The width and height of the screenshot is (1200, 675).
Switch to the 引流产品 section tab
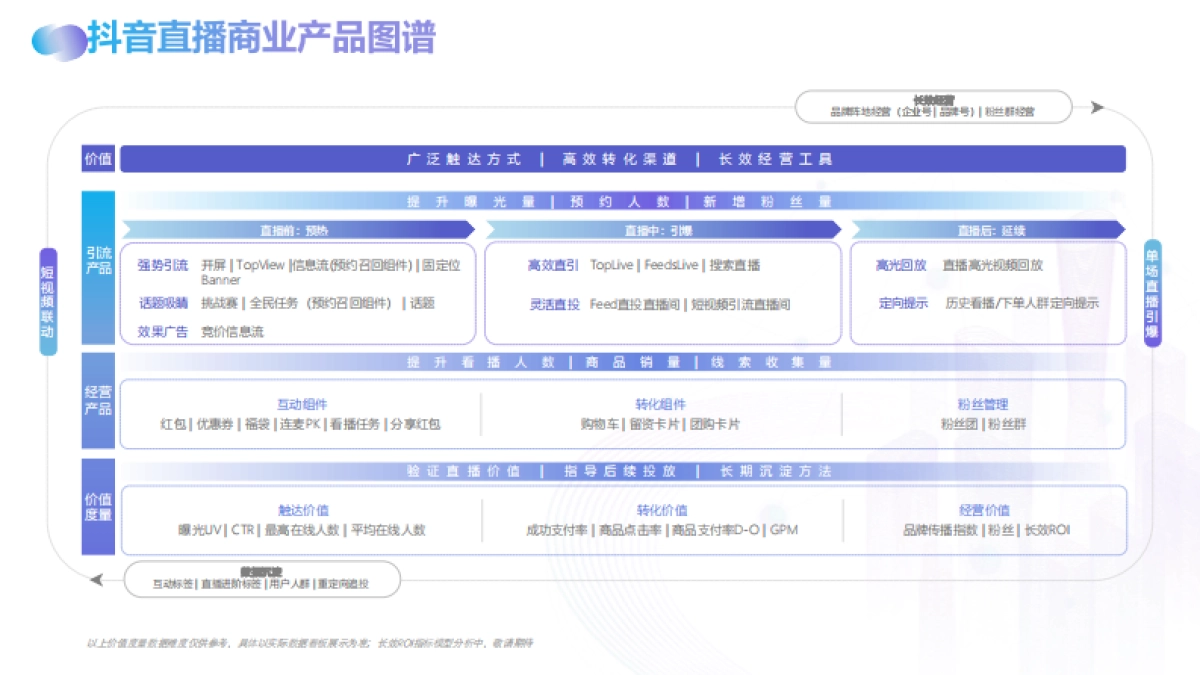[x=97, y=262]
